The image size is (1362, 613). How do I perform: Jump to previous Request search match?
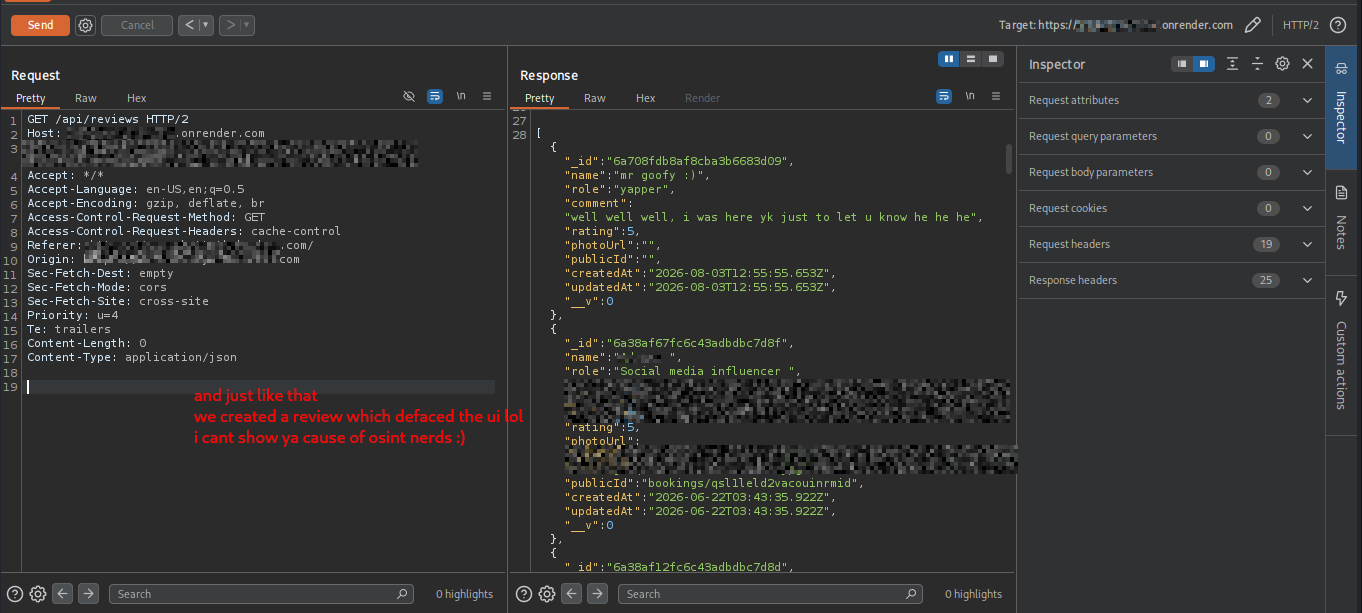click(x=63, y=594)
